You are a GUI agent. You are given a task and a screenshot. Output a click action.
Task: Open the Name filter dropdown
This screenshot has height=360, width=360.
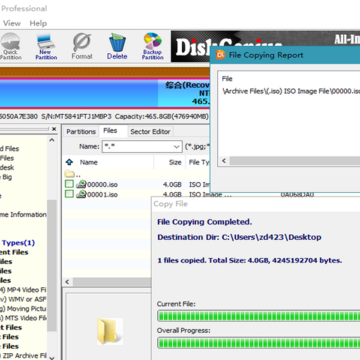pos(177,147)
